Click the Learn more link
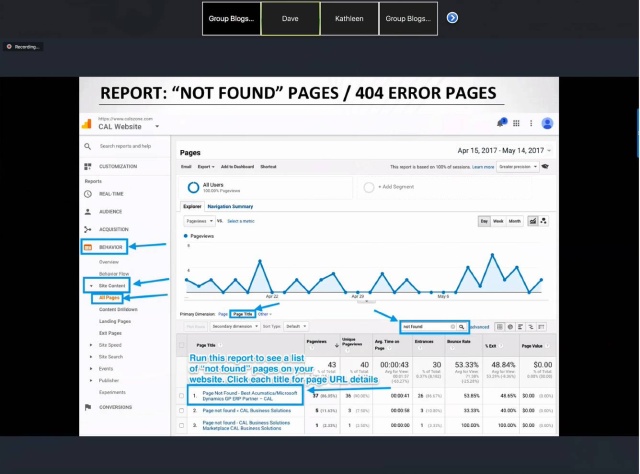 point(483,167)
